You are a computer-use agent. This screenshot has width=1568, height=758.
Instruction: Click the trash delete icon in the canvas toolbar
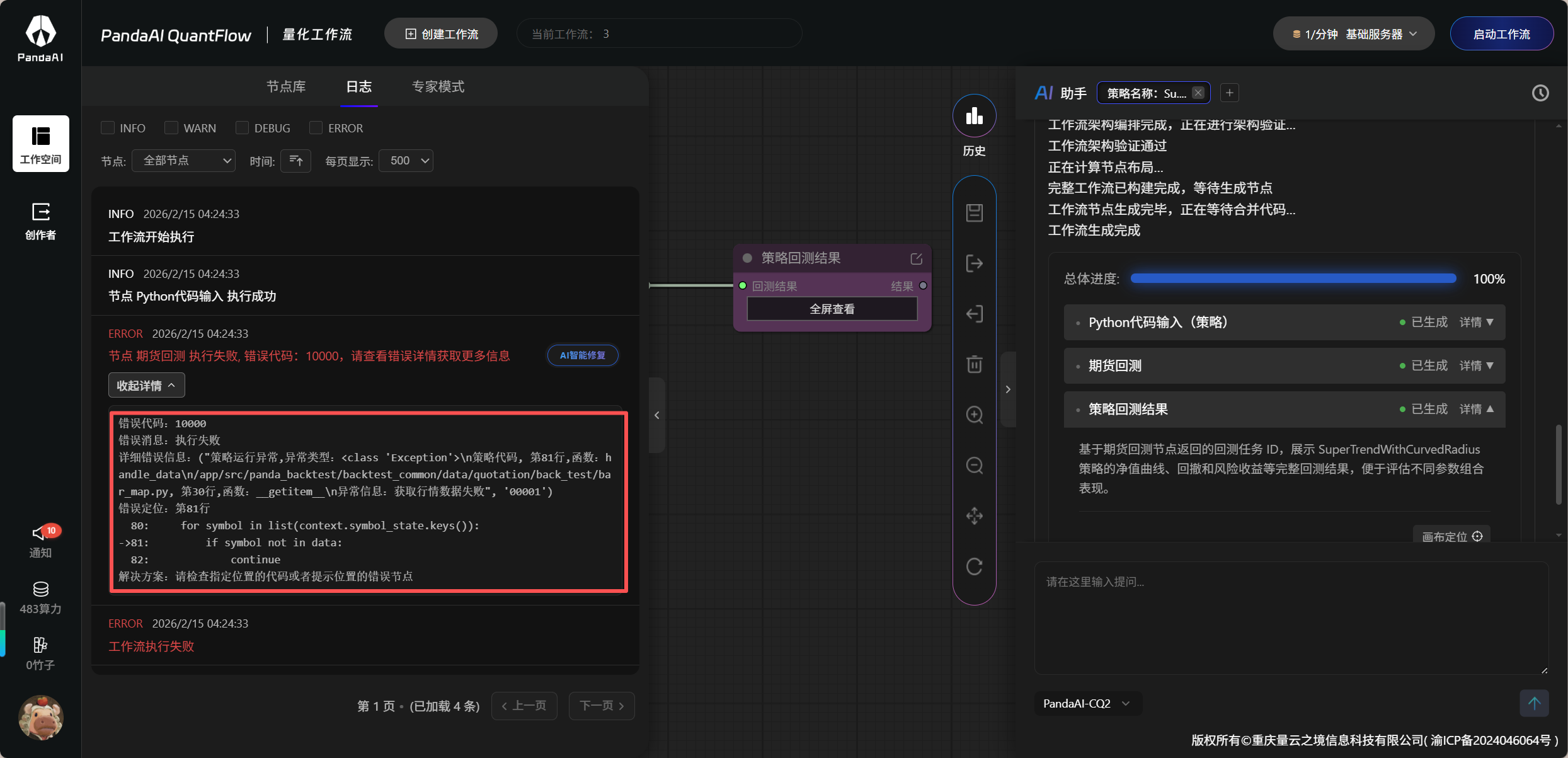(x=974, y=364)
